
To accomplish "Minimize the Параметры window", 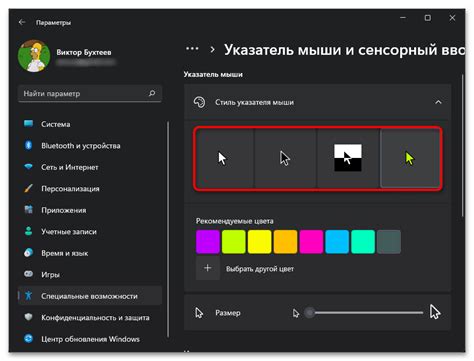I will [x=403, y=18].
